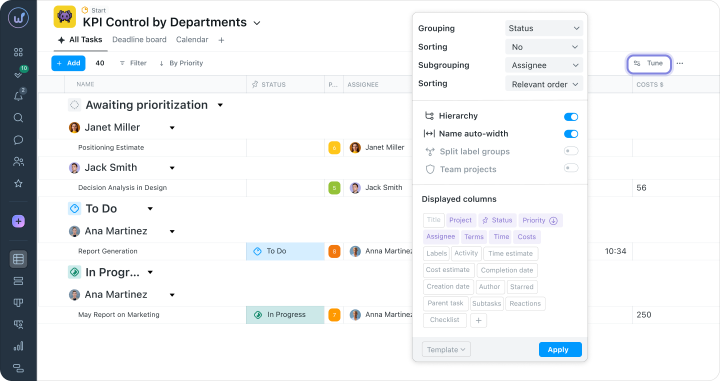Click priority badge 7 in May Report row
720x381 pixels.
click(x=334, y=315)
